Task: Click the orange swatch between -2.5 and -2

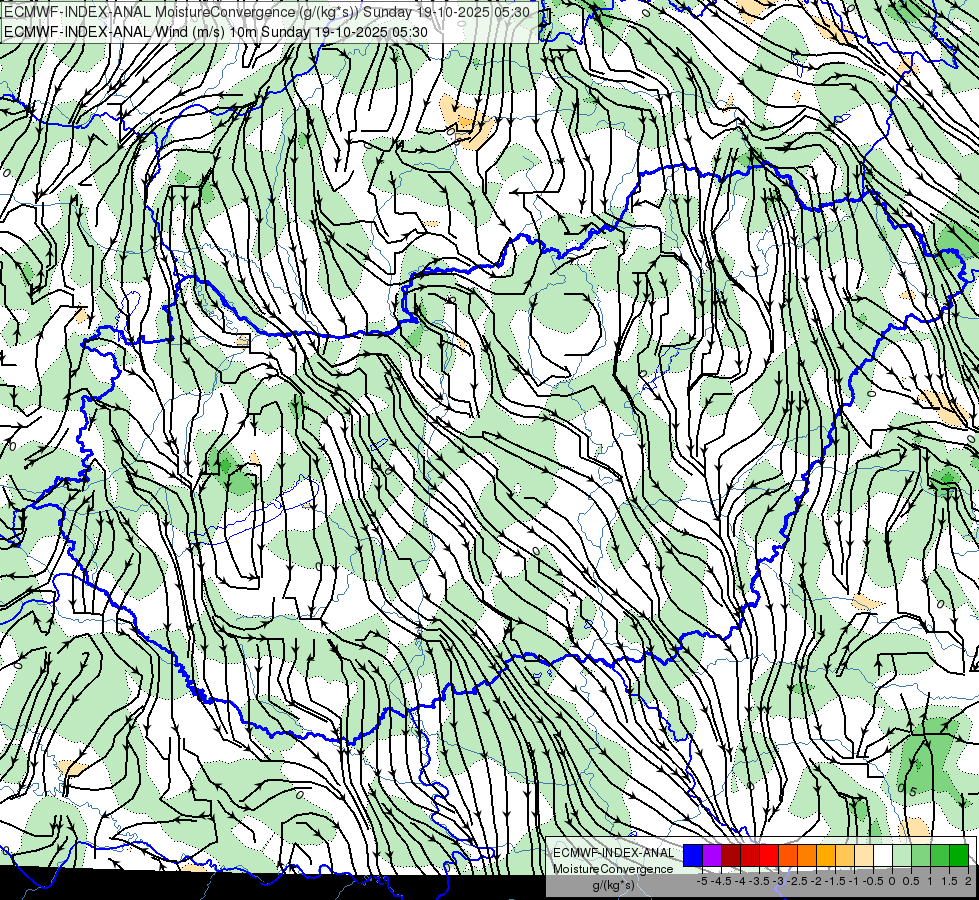Action: point(807,855)
